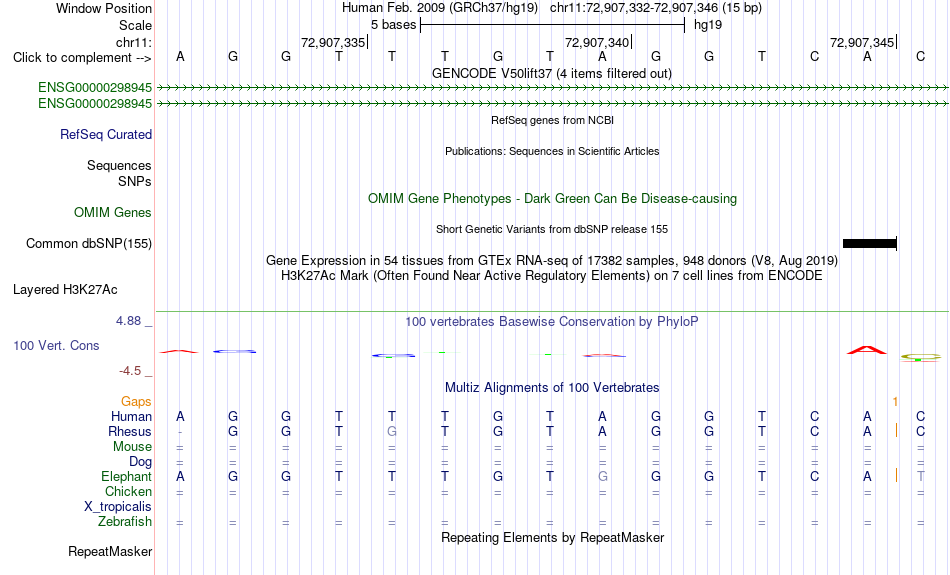The width and height of the screenshot is (950, 575).
Task: Select the Human species label
Action: coord(131,416)
